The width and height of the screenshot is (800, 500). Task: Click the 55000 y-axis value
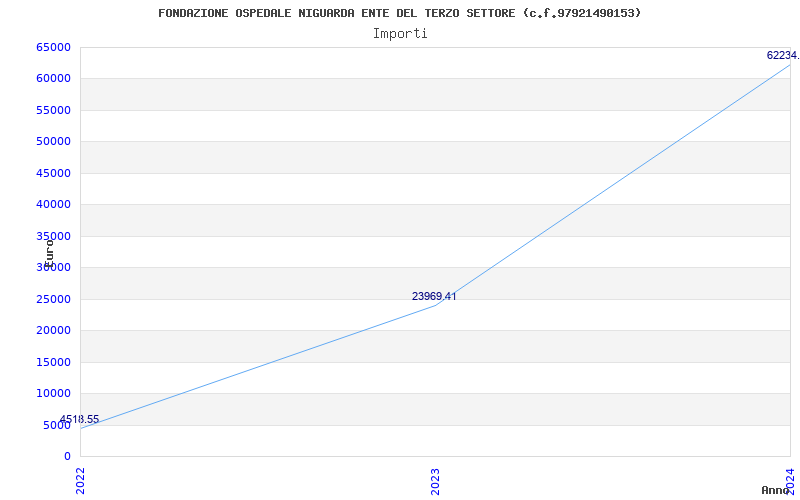53,110
